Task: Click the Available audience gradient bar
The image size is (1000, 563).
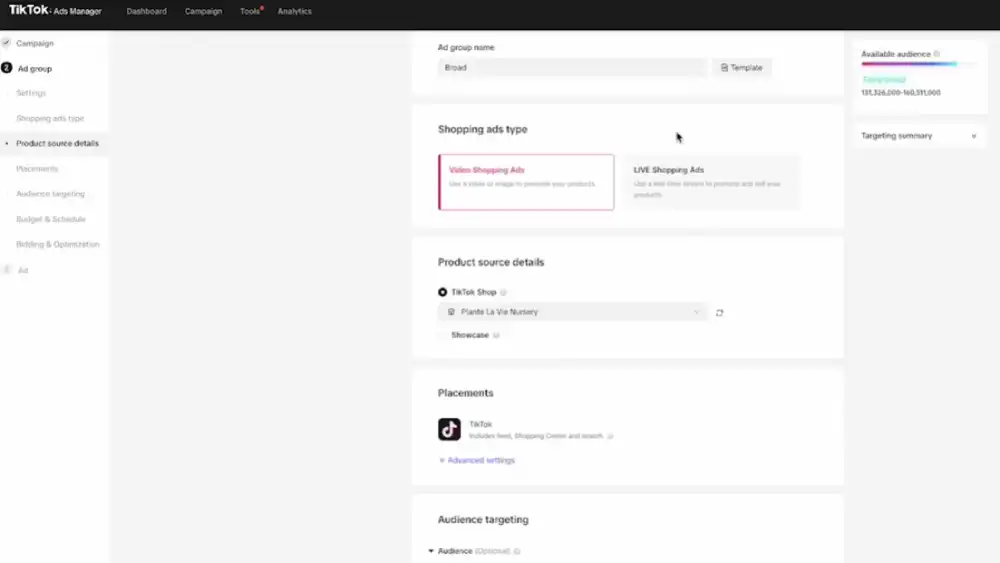Action: click(x=909, y=64)
